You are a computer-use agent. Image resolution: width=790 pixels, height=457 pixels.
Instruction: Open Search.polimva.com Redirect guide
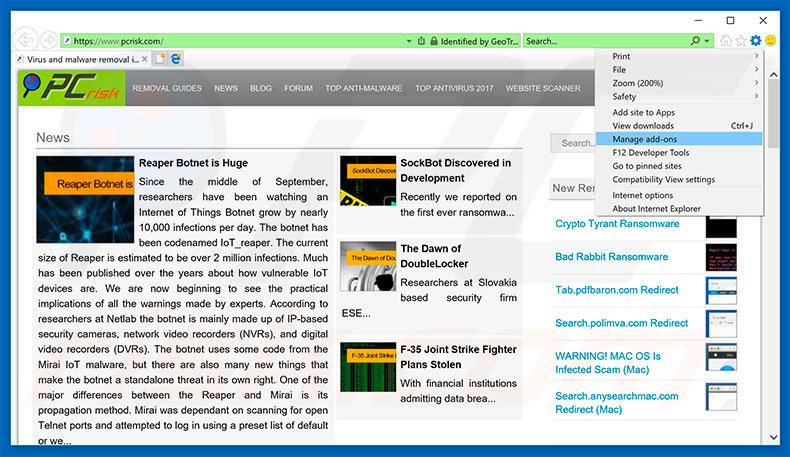tap(621, 323)
